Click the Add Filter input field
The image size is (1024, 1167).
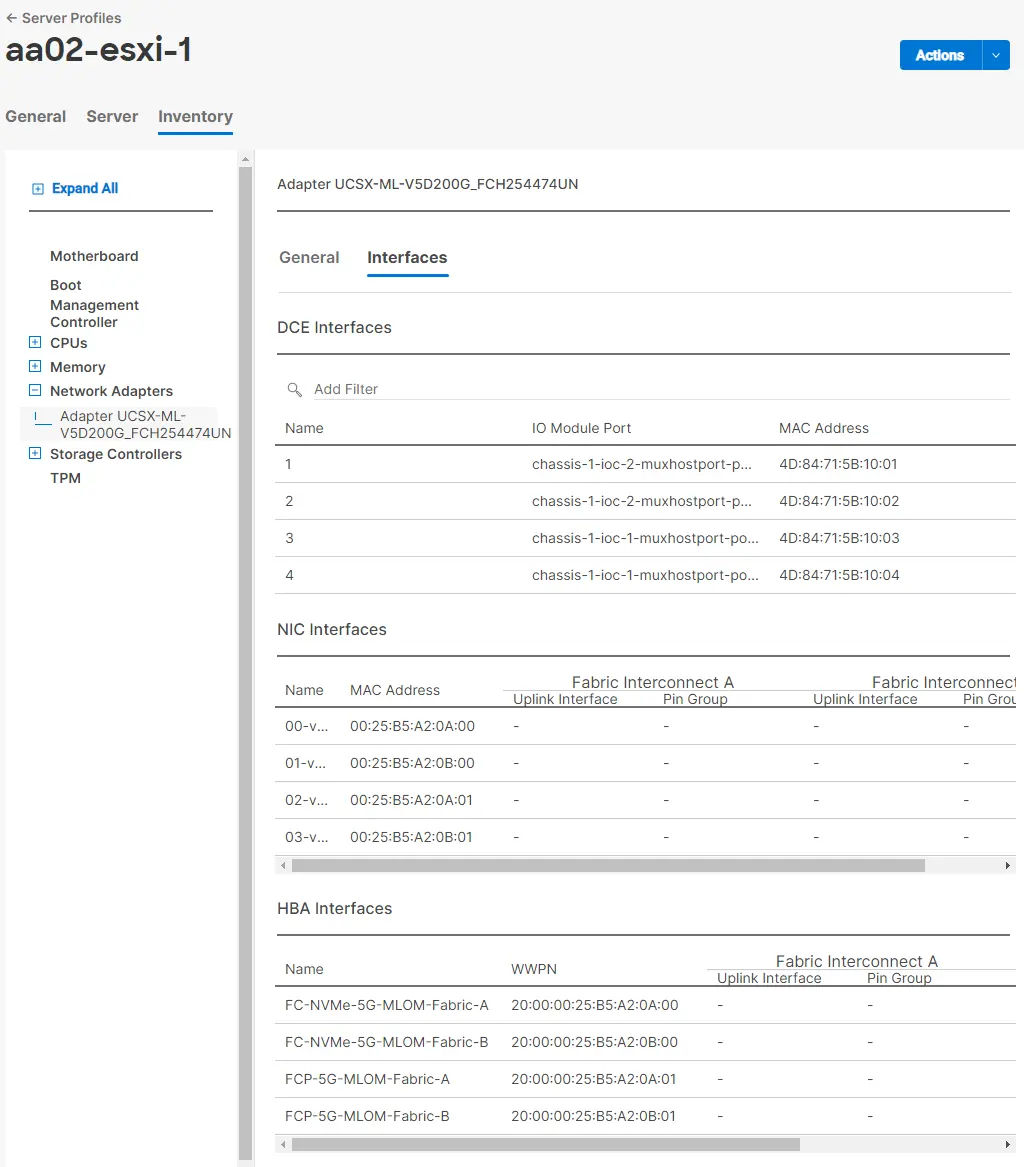pyautogui.click(x=661, y=389)
